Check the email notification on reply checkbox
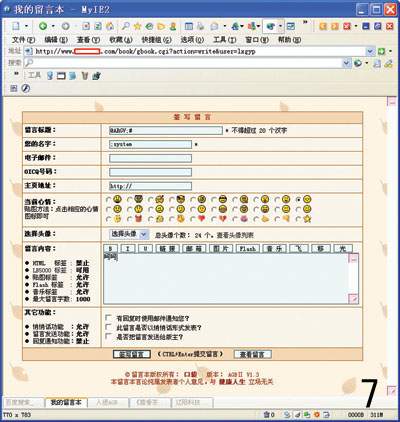The width and height of the screenshot is (400, 422). tap(108, 317)
